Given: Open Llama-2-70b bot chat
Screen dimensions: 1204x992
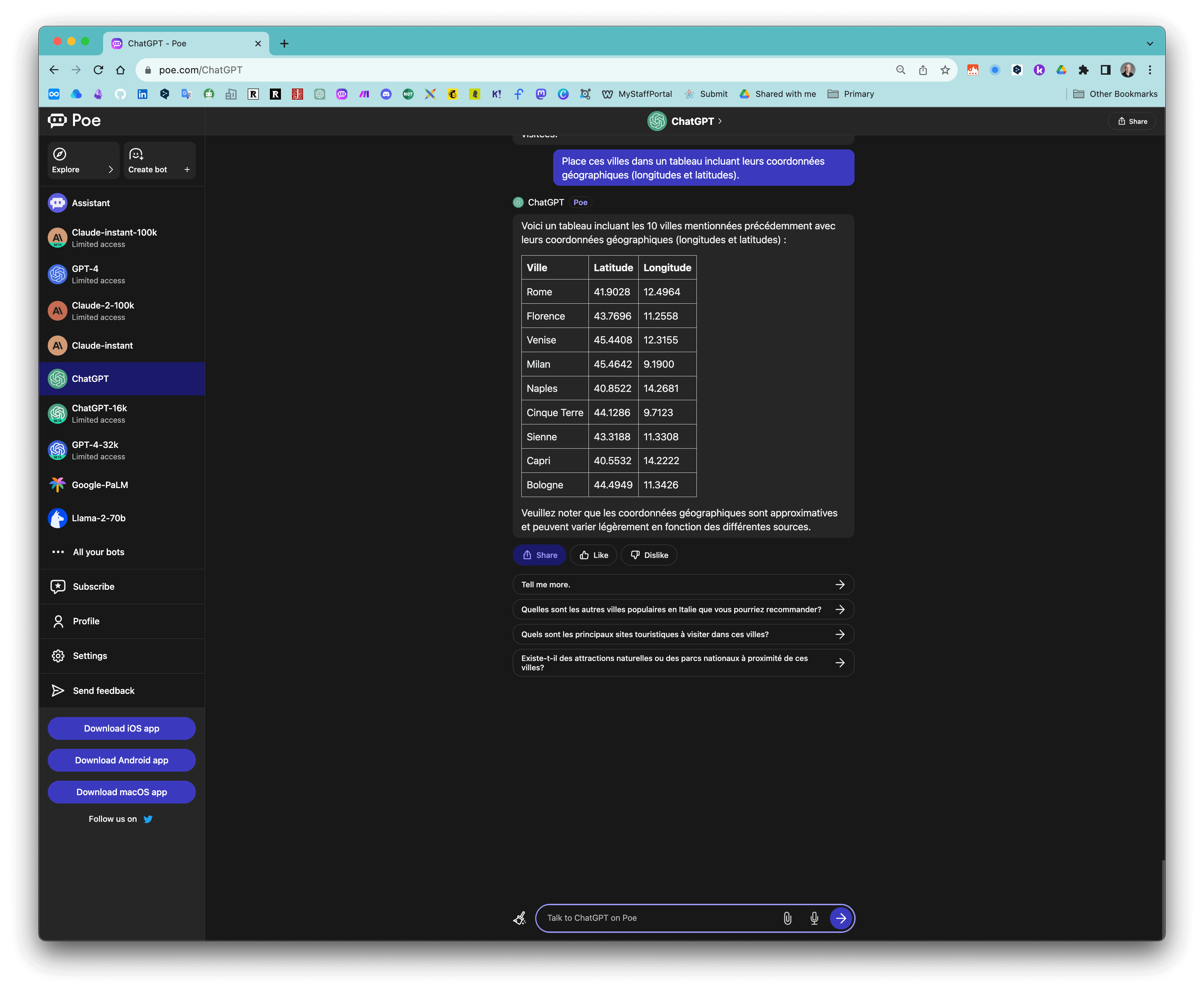Looking at the screenshot, I should [122, 518].
